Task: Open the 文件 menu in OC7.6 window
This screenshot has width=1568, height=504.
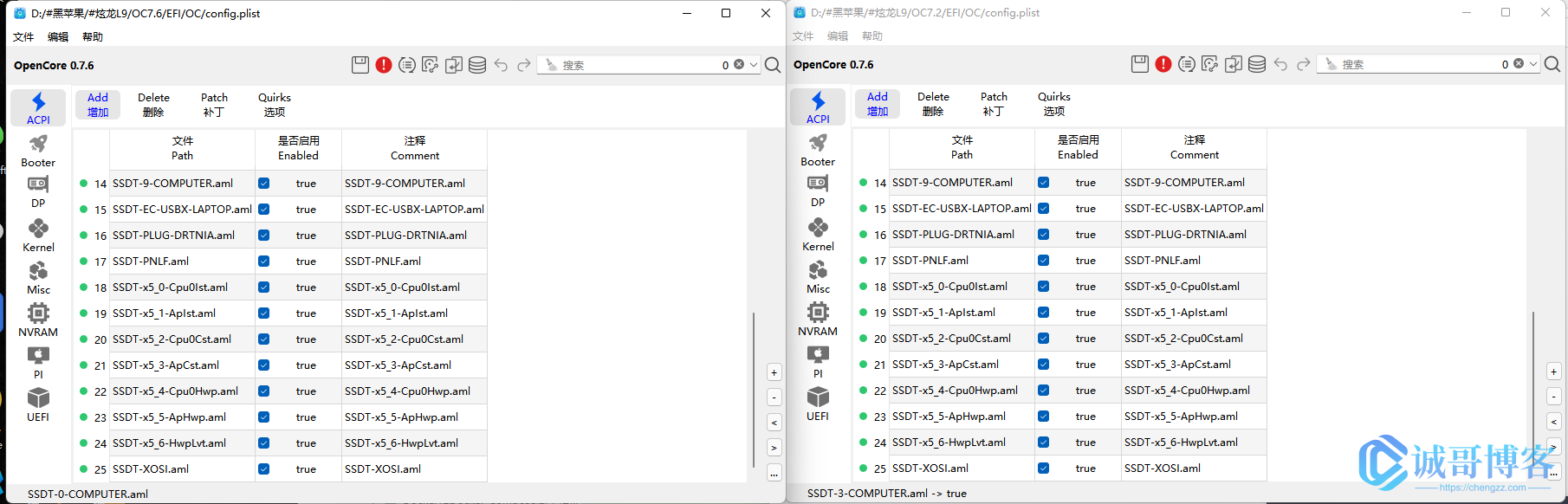Action: (23, 37)
